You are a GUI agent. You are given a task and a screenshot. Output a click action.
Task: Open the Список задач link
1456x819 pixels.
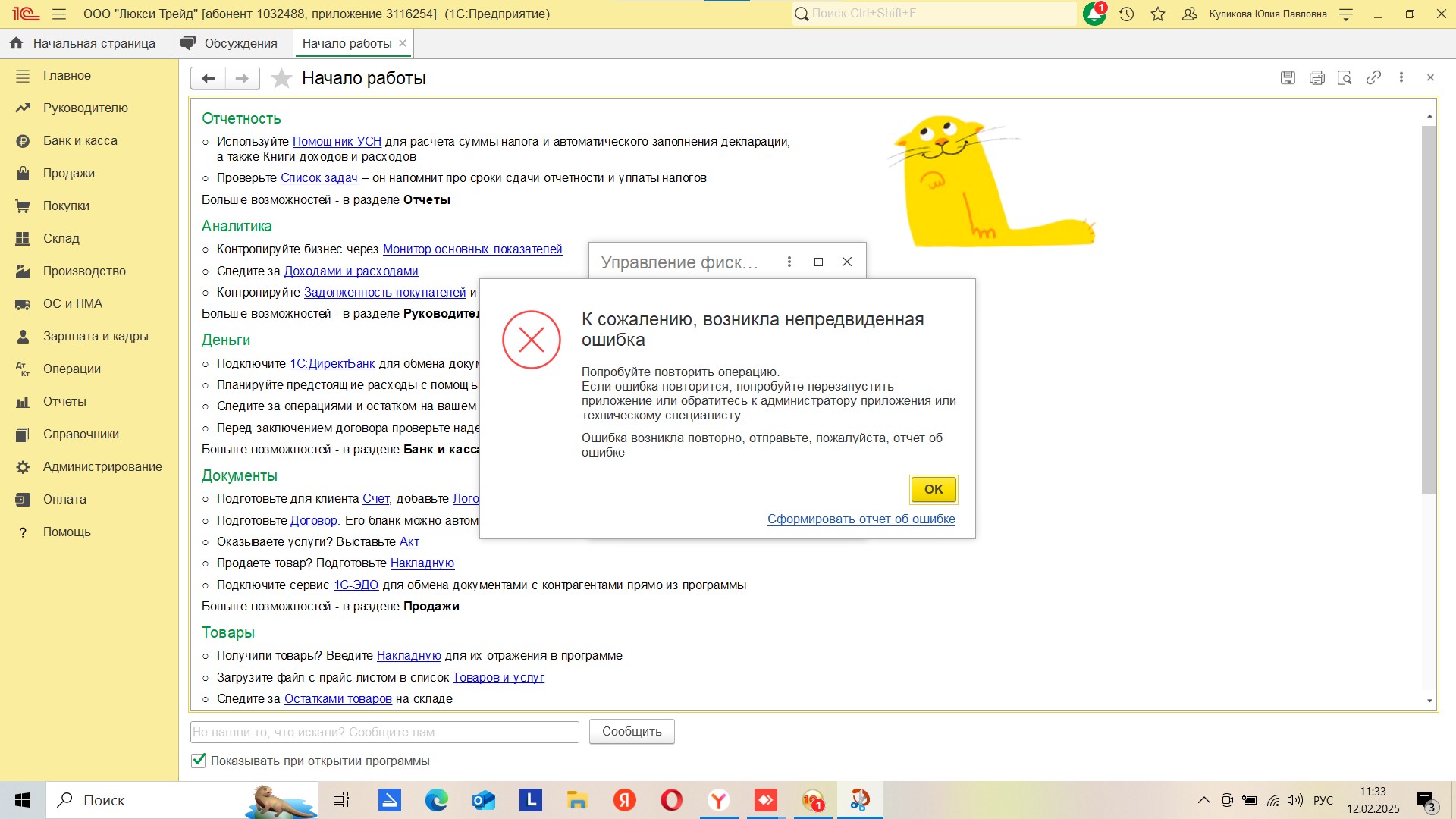click(318, 177)
